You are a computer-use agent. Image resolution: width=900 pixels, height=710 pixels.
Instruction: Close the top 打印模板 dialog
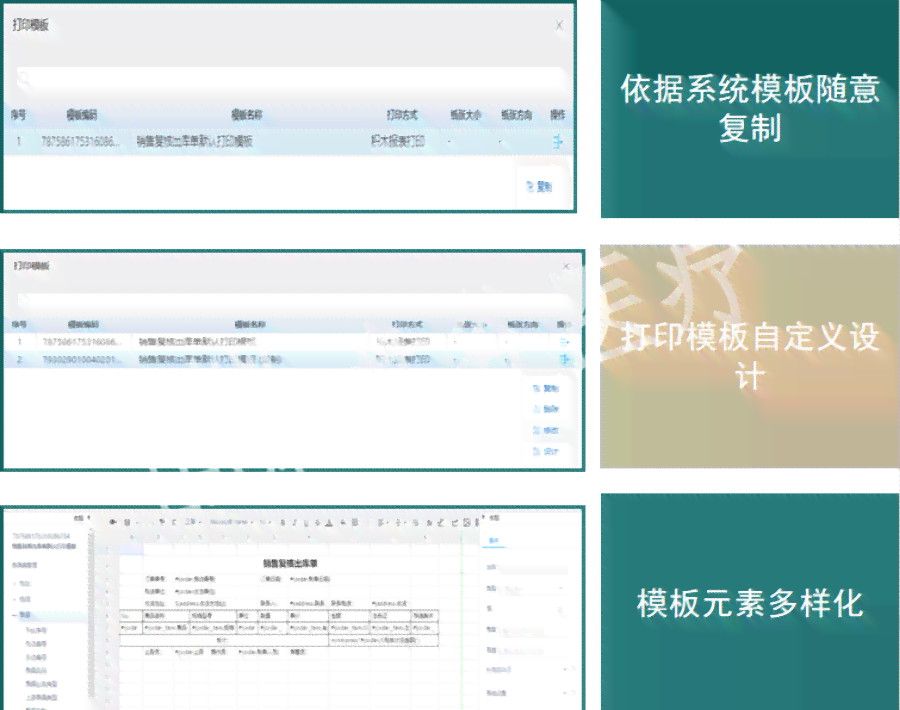pos(560,25)
